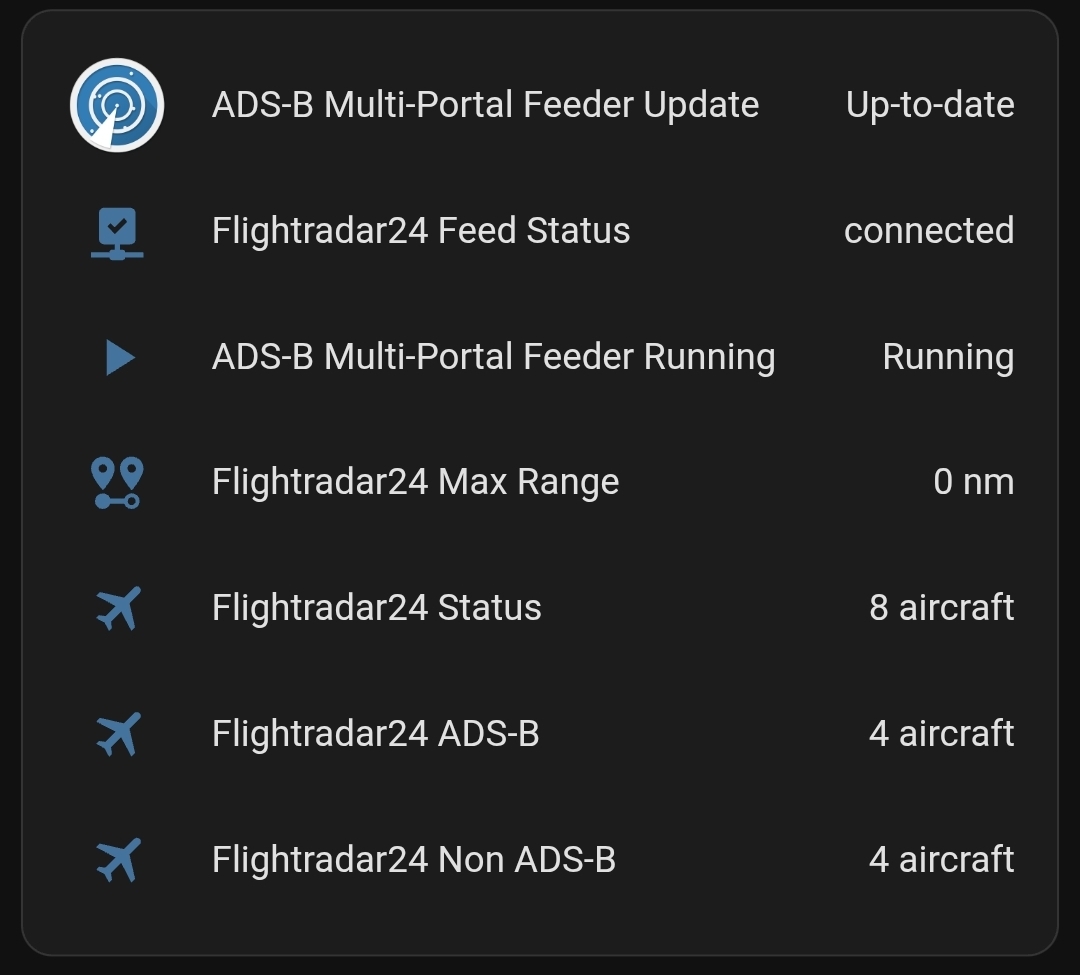Viewport: 1080px width, 975px height.
Task: Click the map markers icon for Flightradar24 Max Range
Action: (117, 481)
